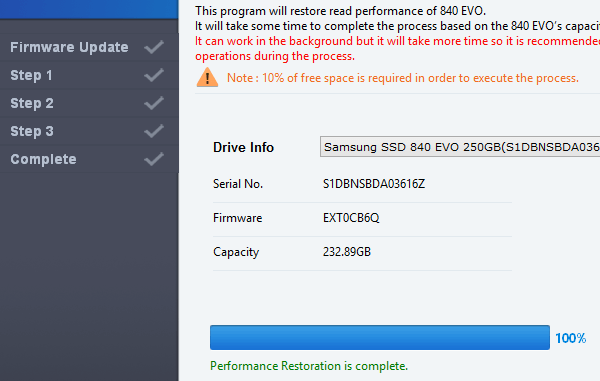Click 'Performance Restoration is complete.' message
Viewport: 600px width, 381px height.
click(x=309, y=366)
